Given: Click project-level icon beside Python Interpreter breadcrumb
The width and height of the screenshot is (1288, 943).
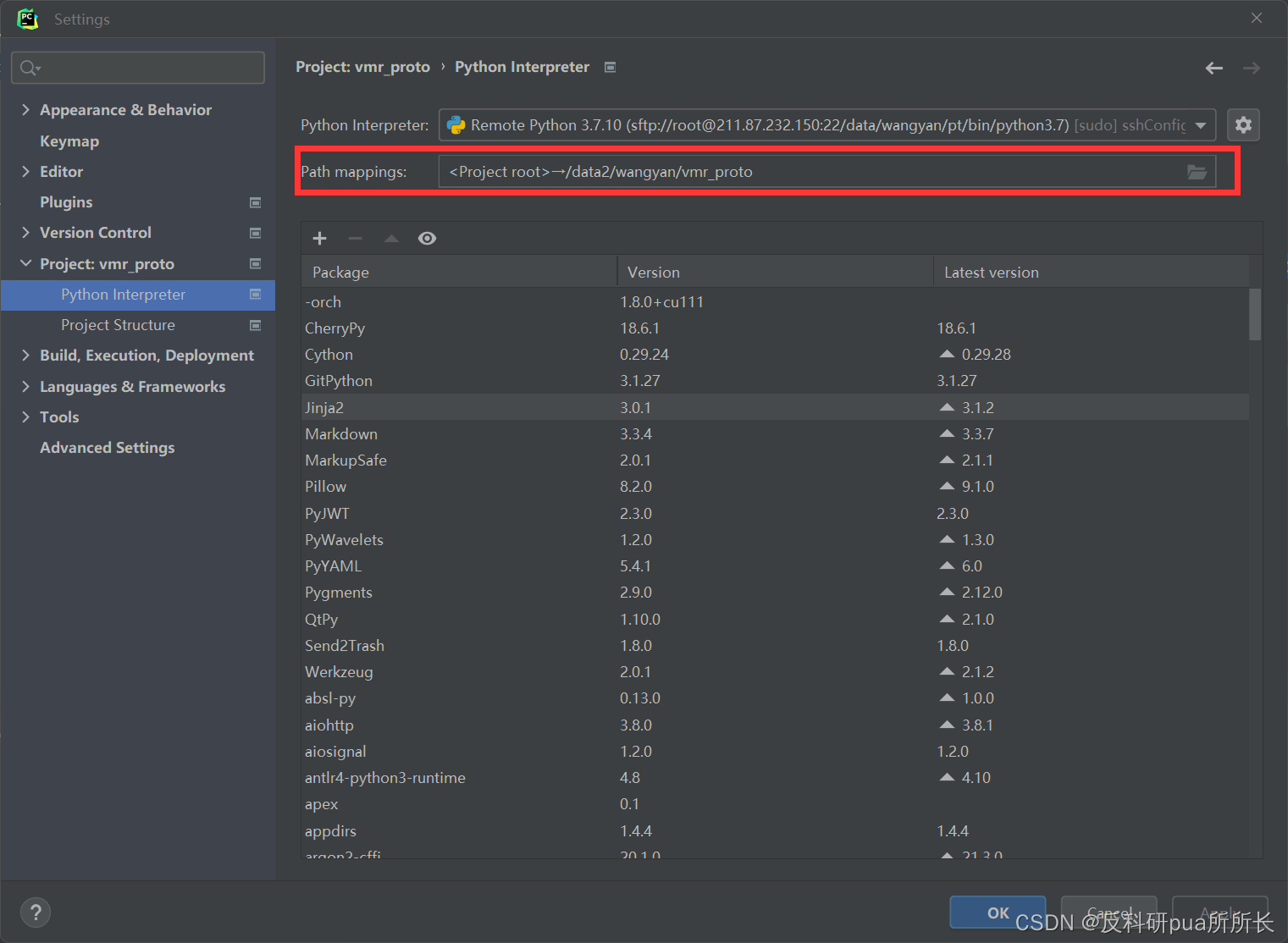Looking at the screenshot, I should 610,67.
